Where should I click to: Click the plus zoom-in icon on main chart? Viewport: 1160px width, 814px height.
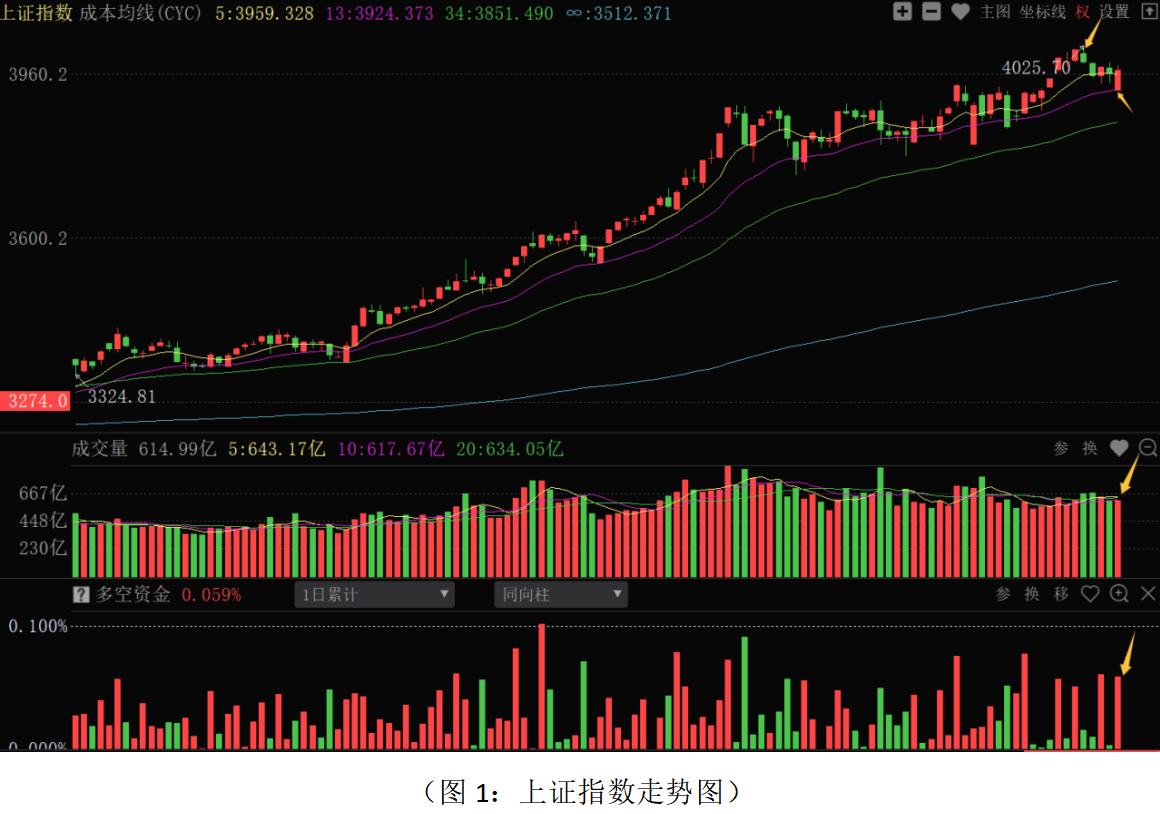coord(902,12)
